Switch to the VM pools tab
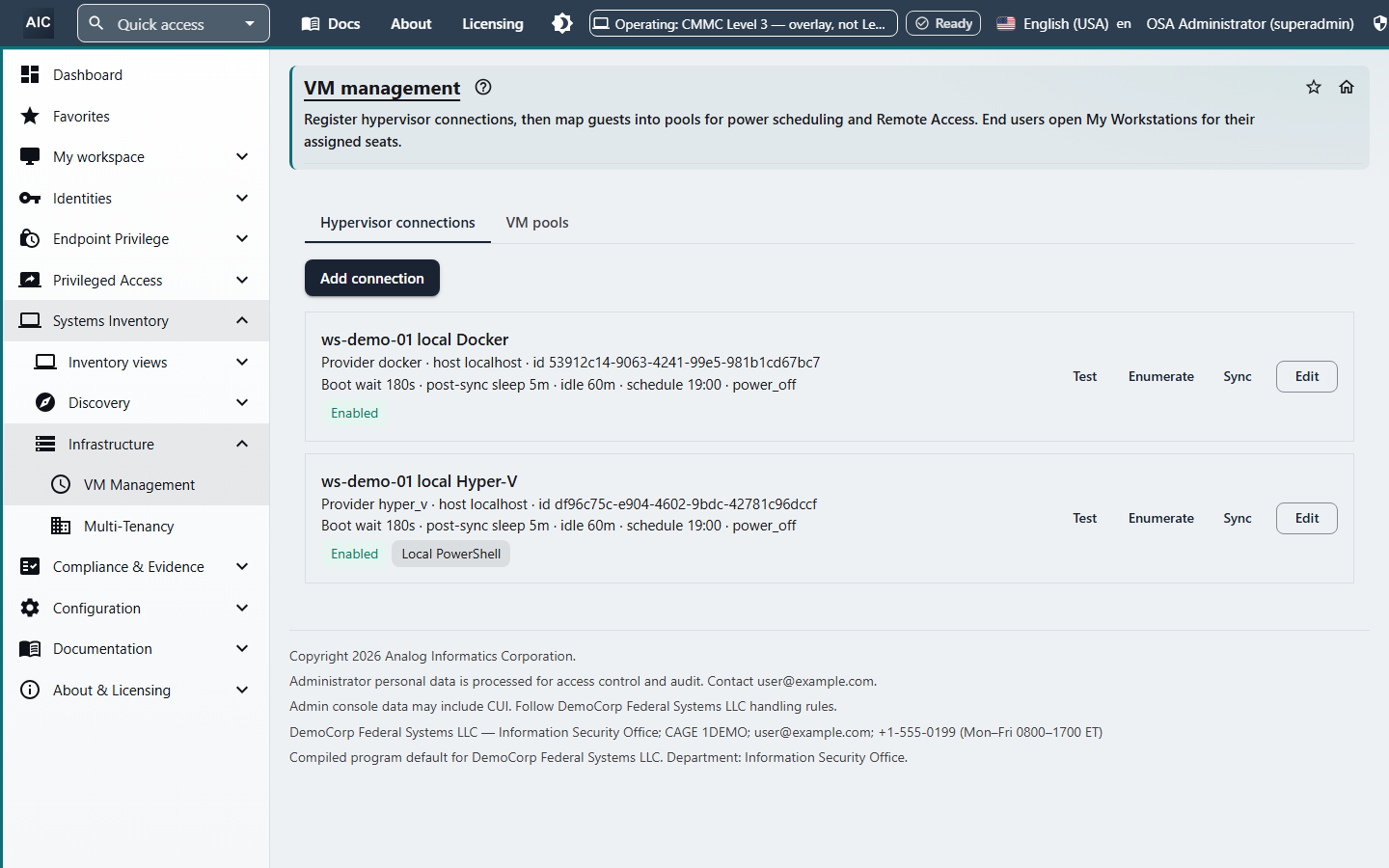This screenshot has width=1389, height=868. point(537,223)
